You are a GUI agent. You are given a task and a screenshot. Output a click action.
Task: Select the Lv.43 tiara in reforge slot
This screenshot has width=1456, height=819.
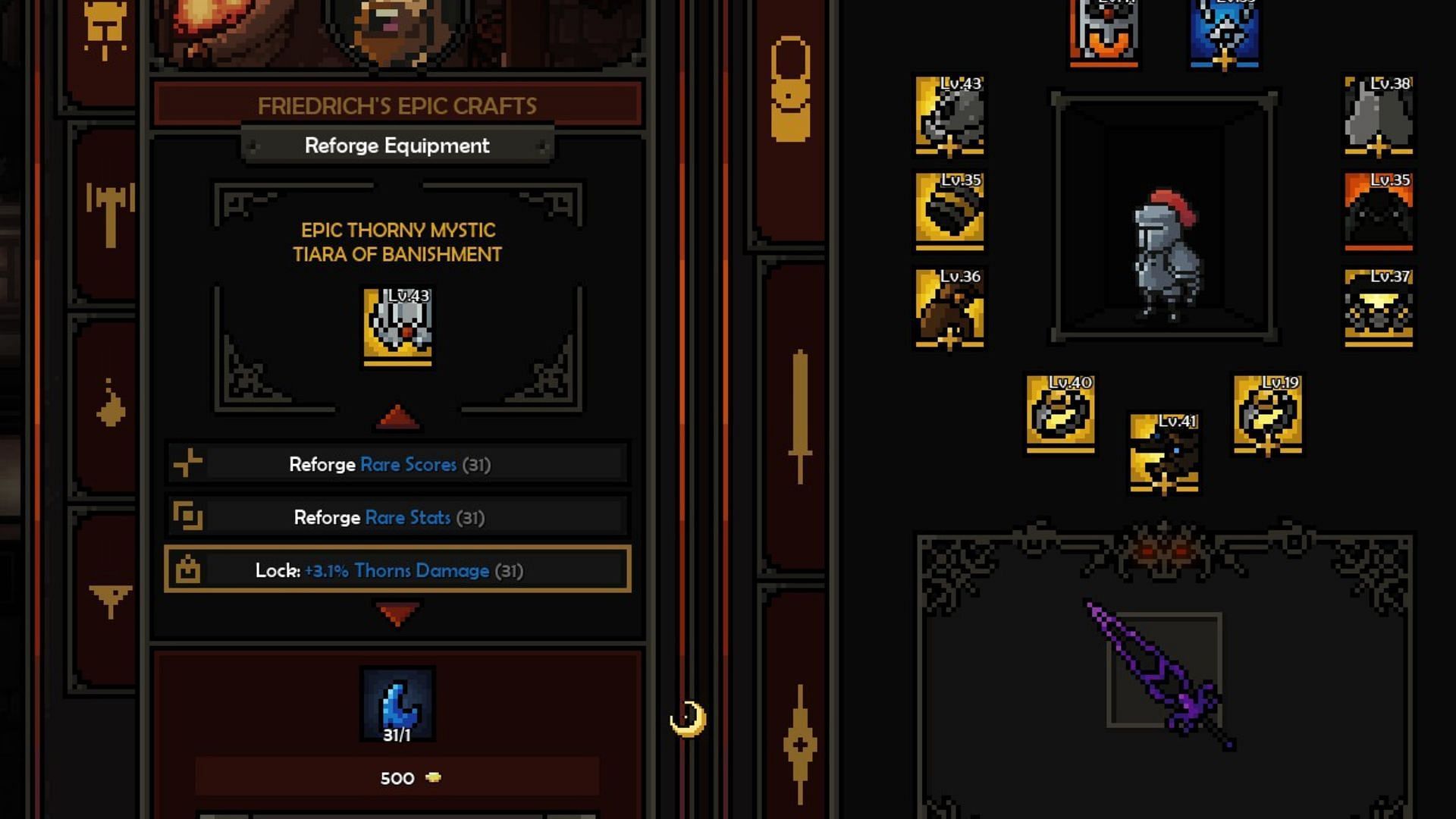(397, 325)
